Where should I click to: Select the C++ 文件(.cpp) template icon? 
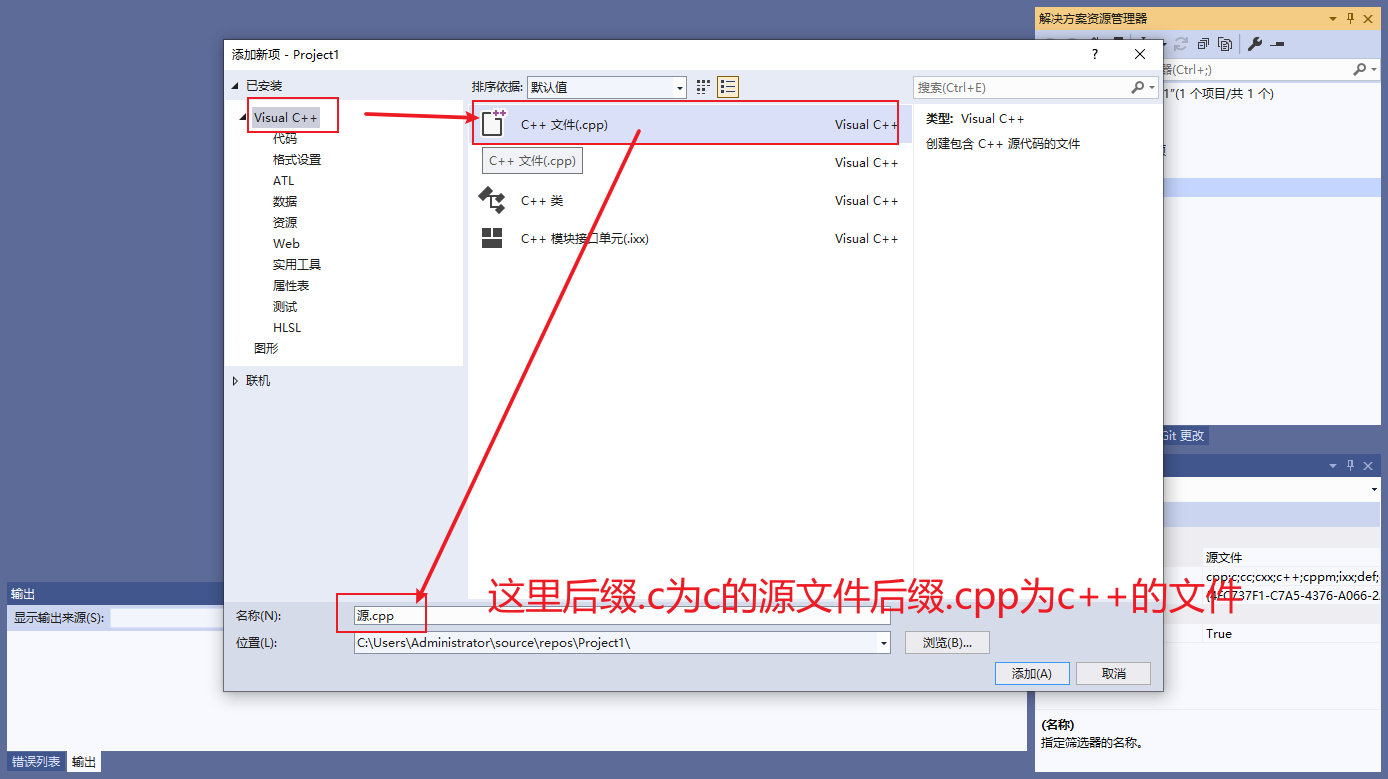pos(493,123)
